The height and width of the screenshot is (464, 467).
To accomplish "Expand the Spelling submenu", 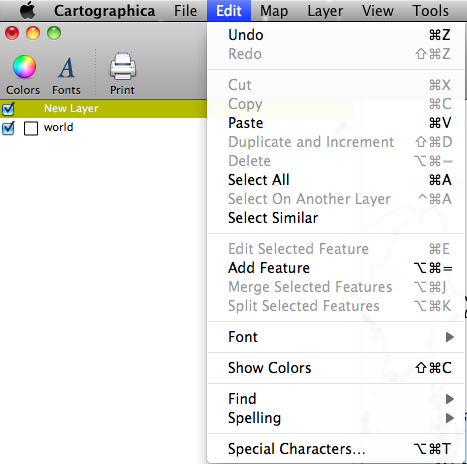I will coord(335,418).
